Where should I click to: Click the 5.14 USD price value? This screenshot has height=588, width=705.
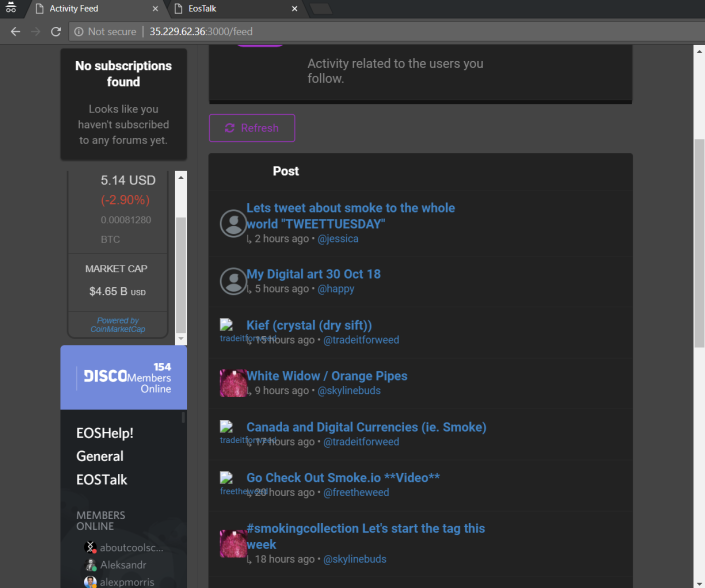click(x=128, y=180)
